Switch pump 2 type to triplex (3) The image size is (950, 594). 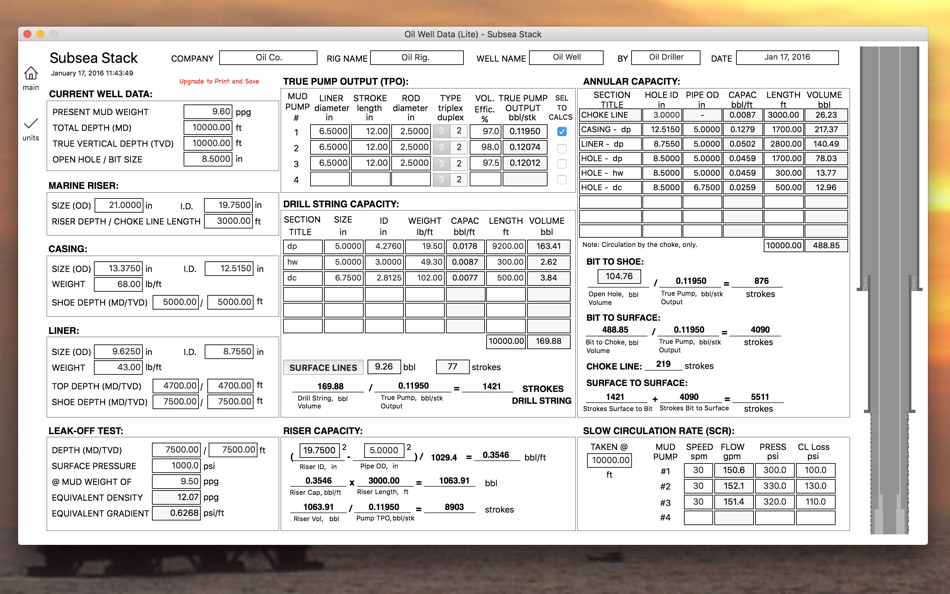pyautogui.click(x=441, y=148)
